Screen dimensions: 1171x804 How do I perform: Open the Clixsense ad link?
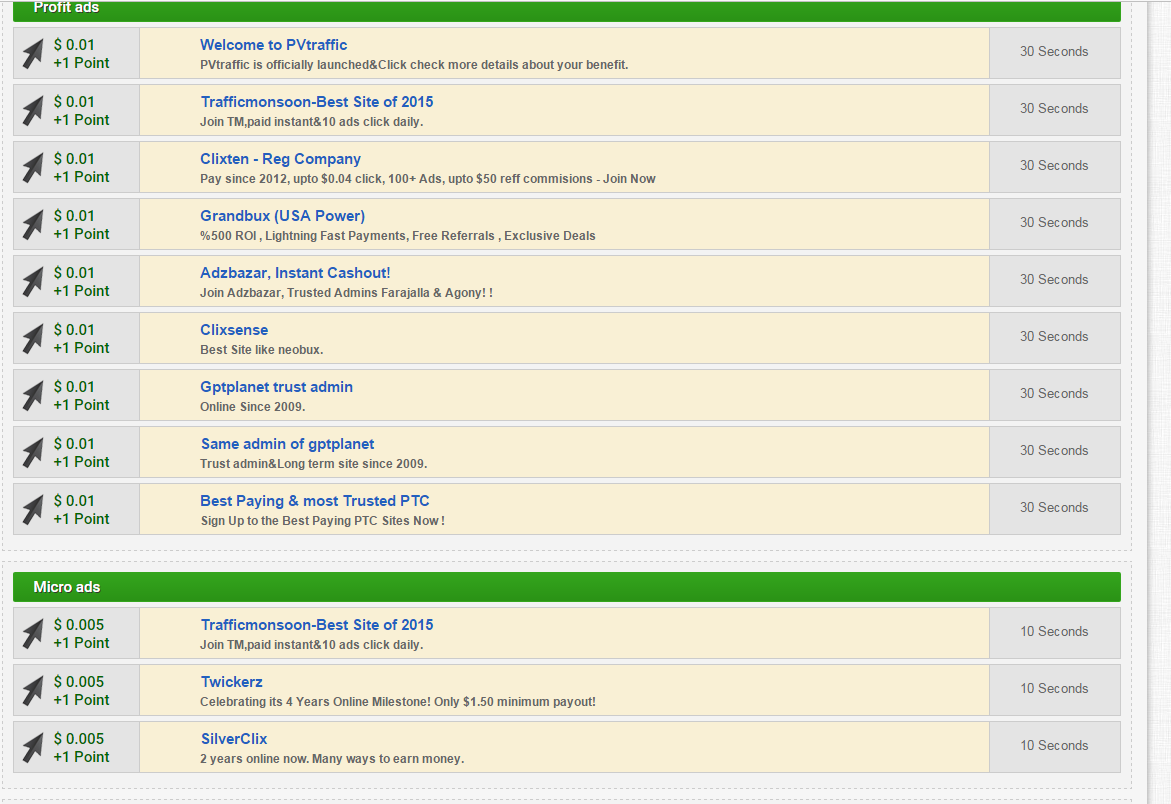click(x=234, y=330)
